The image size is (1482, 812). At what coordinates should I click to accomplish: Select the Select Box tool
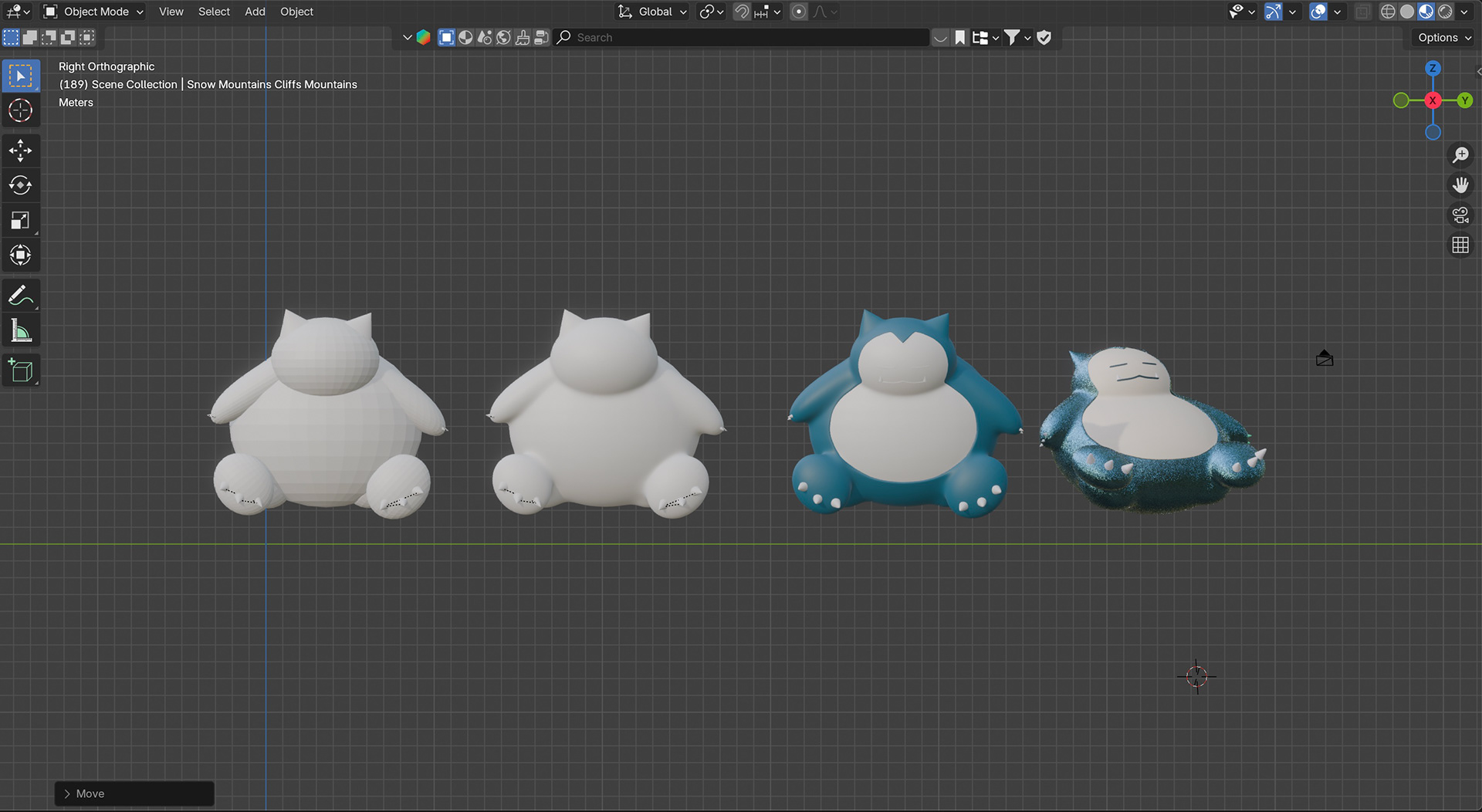coord(21,76)
